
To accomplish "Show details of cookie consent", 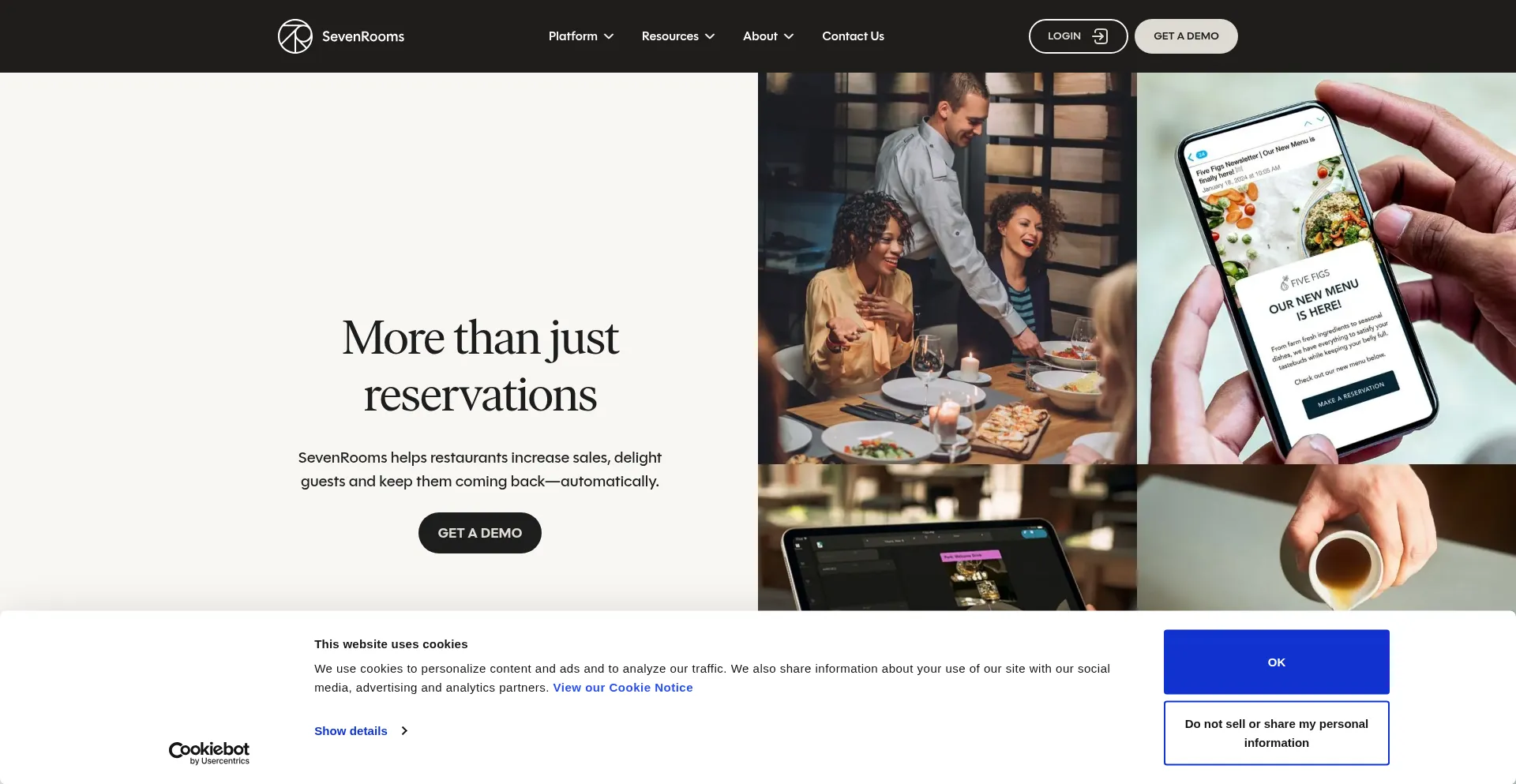I will 351,731.
